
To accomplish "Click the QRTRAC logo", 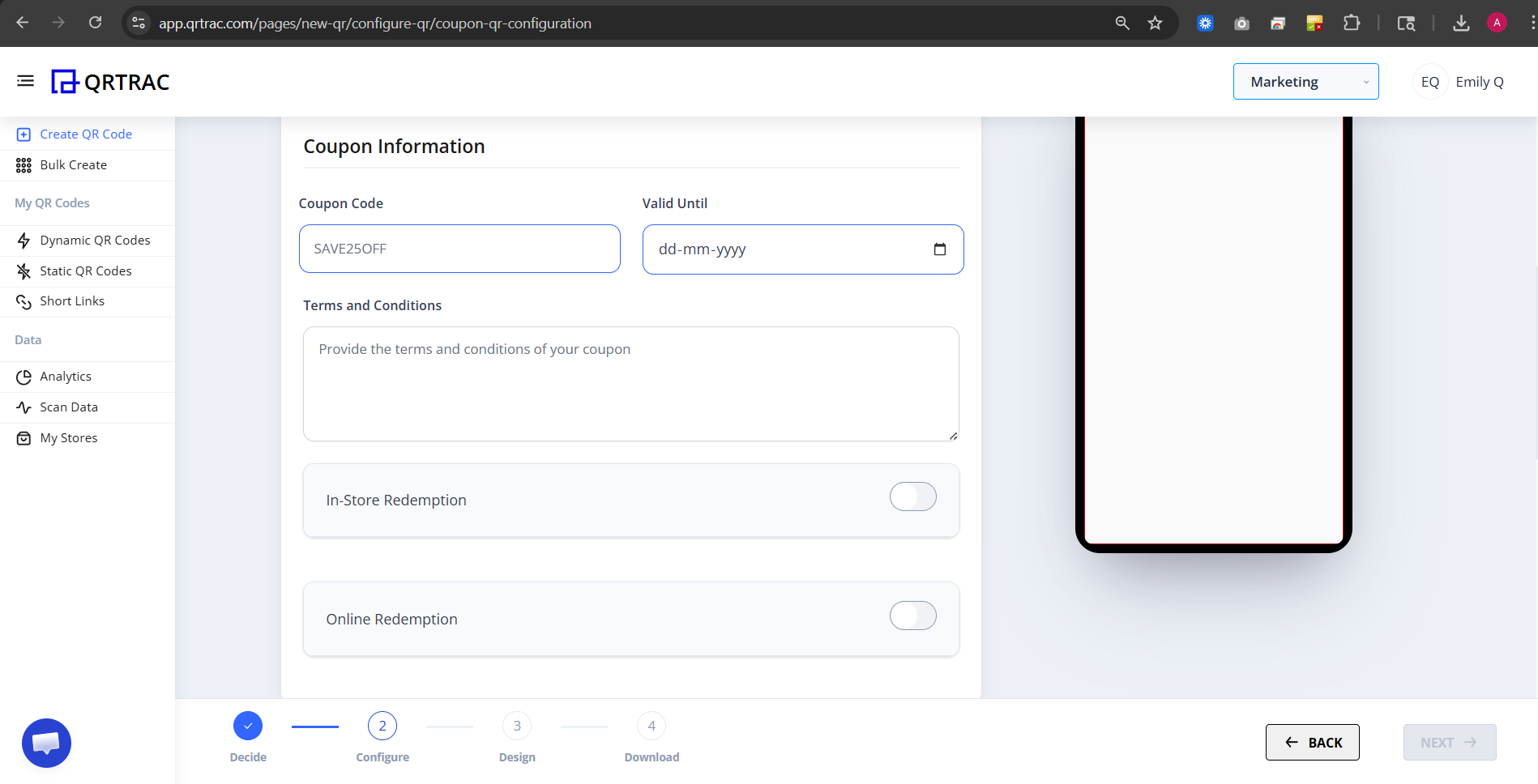I will [110, 81].
